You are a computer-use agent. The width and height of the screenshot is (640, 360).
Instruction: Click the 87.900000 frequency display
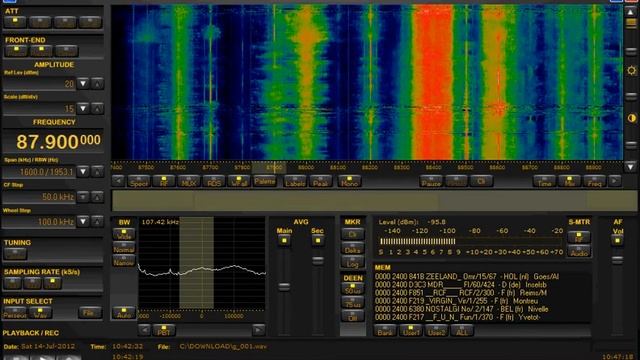(x=53, y=142)
